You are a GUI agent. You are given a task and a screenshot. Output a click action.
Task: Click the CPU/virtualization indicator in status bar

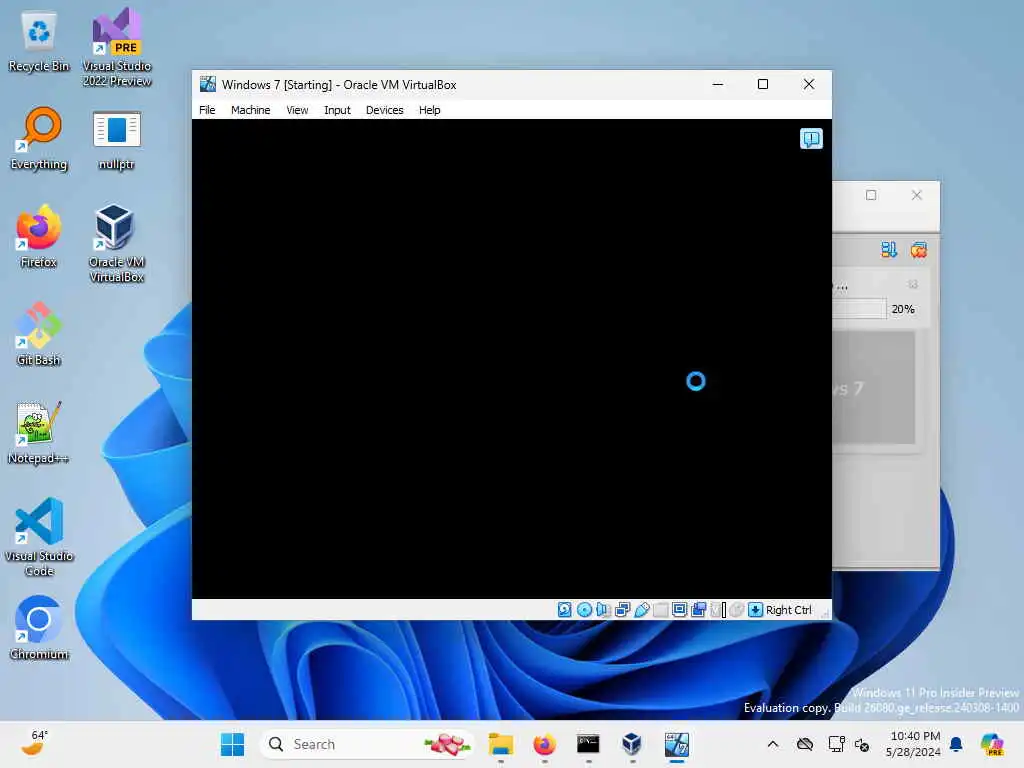point(718,610)
